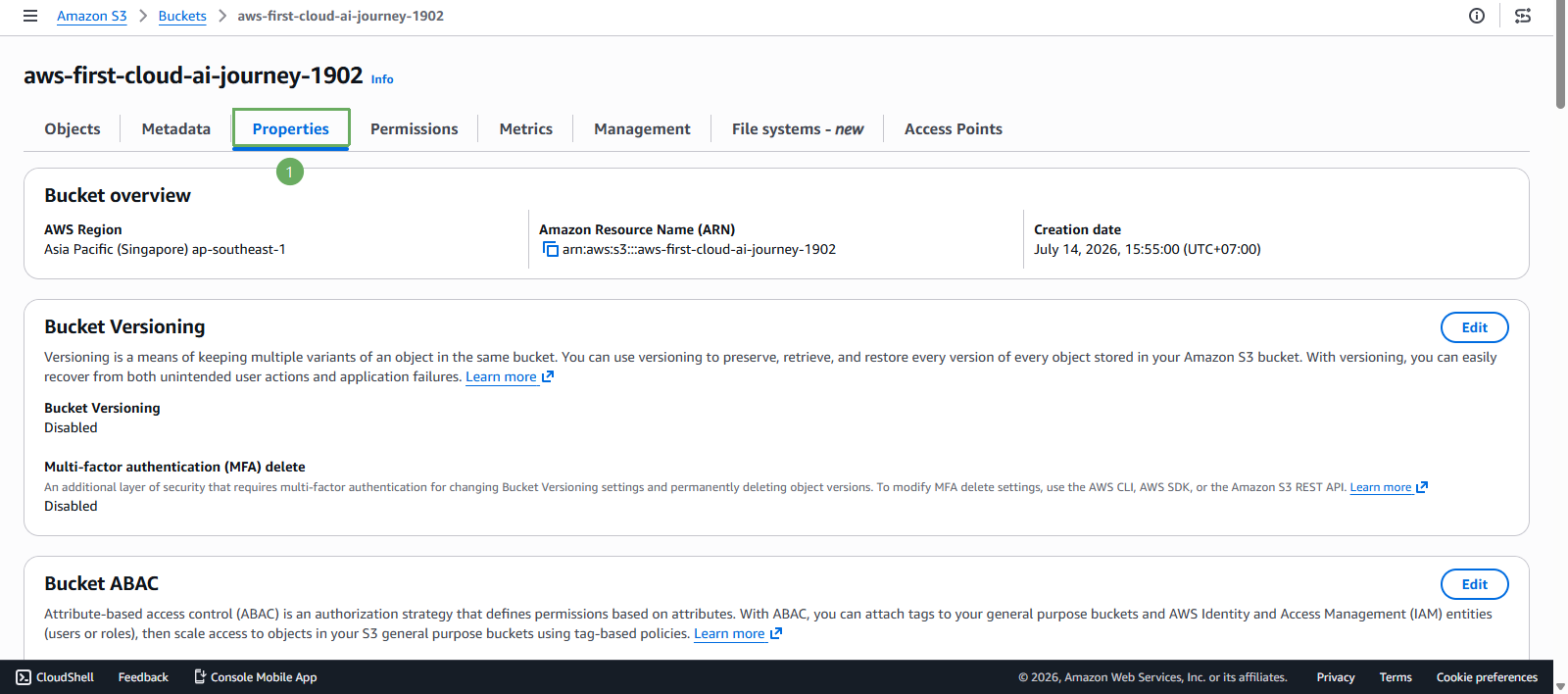Open Learn more about Bucket ABAC

729,633
